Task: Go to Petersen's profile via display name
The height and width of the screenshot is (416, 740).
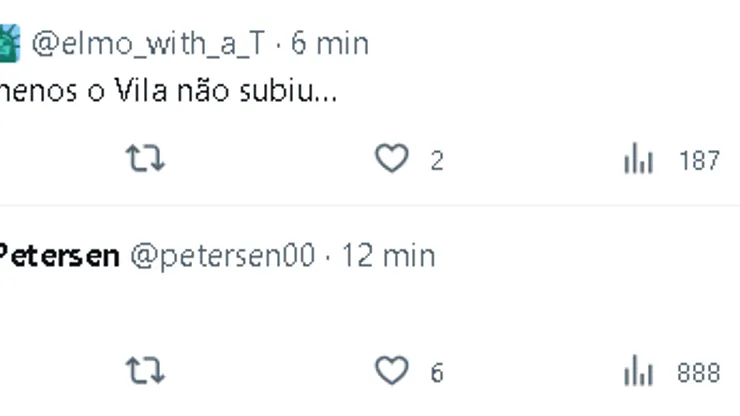Action: [58, 255]
